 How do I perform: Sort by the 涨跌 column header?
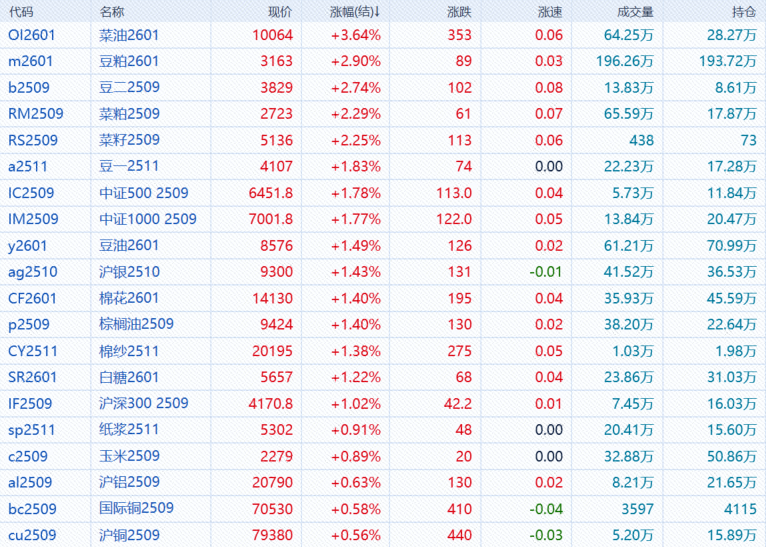459,12
